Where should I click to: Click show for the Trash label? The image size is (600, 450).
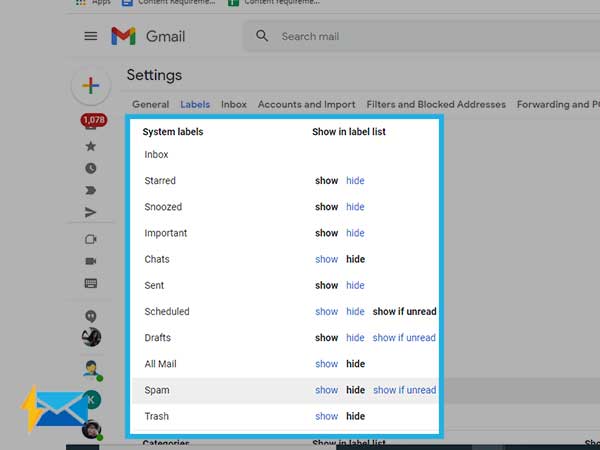(326, 416)
